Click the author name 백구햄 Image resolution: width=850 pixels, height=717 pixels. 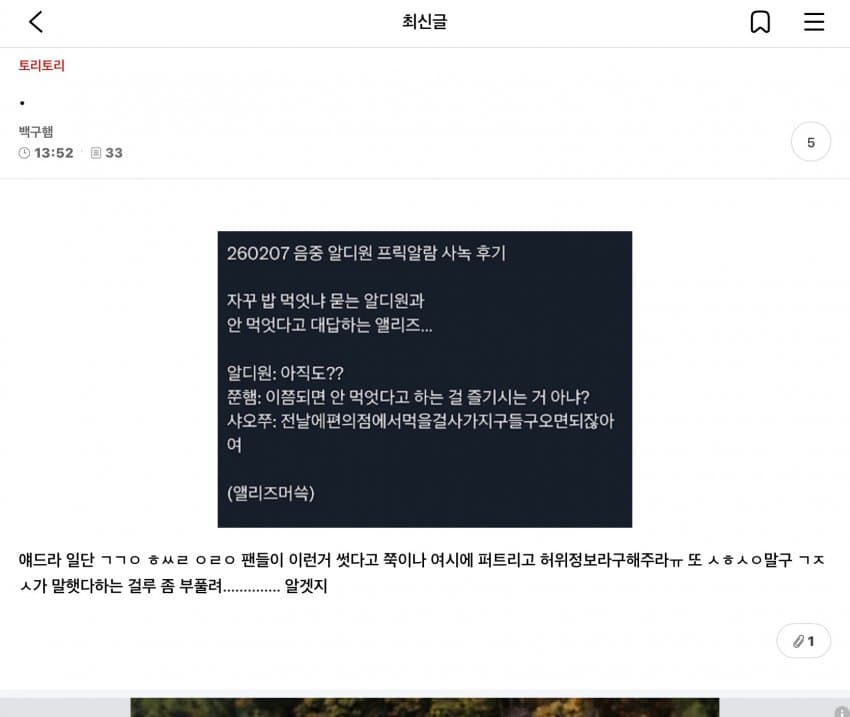pyautogui.click(x=36, y=131)
